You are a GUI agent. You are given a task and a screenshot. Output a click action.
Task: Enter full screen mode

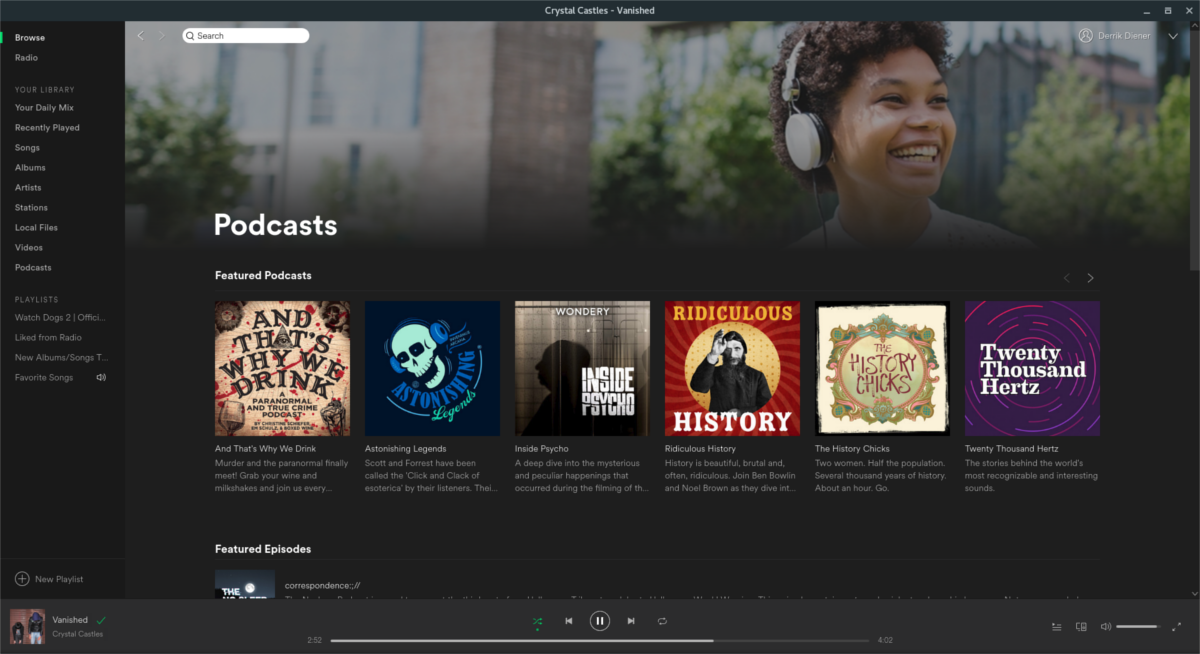coord(1176,627)
